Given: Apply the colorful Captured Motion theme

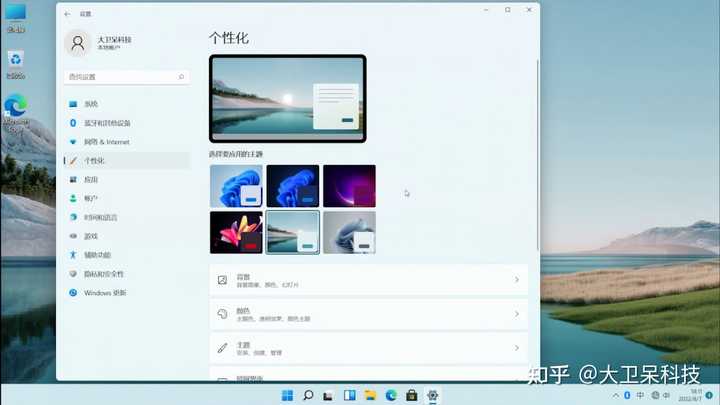Looking at the screenshot, I should (236, 232).
